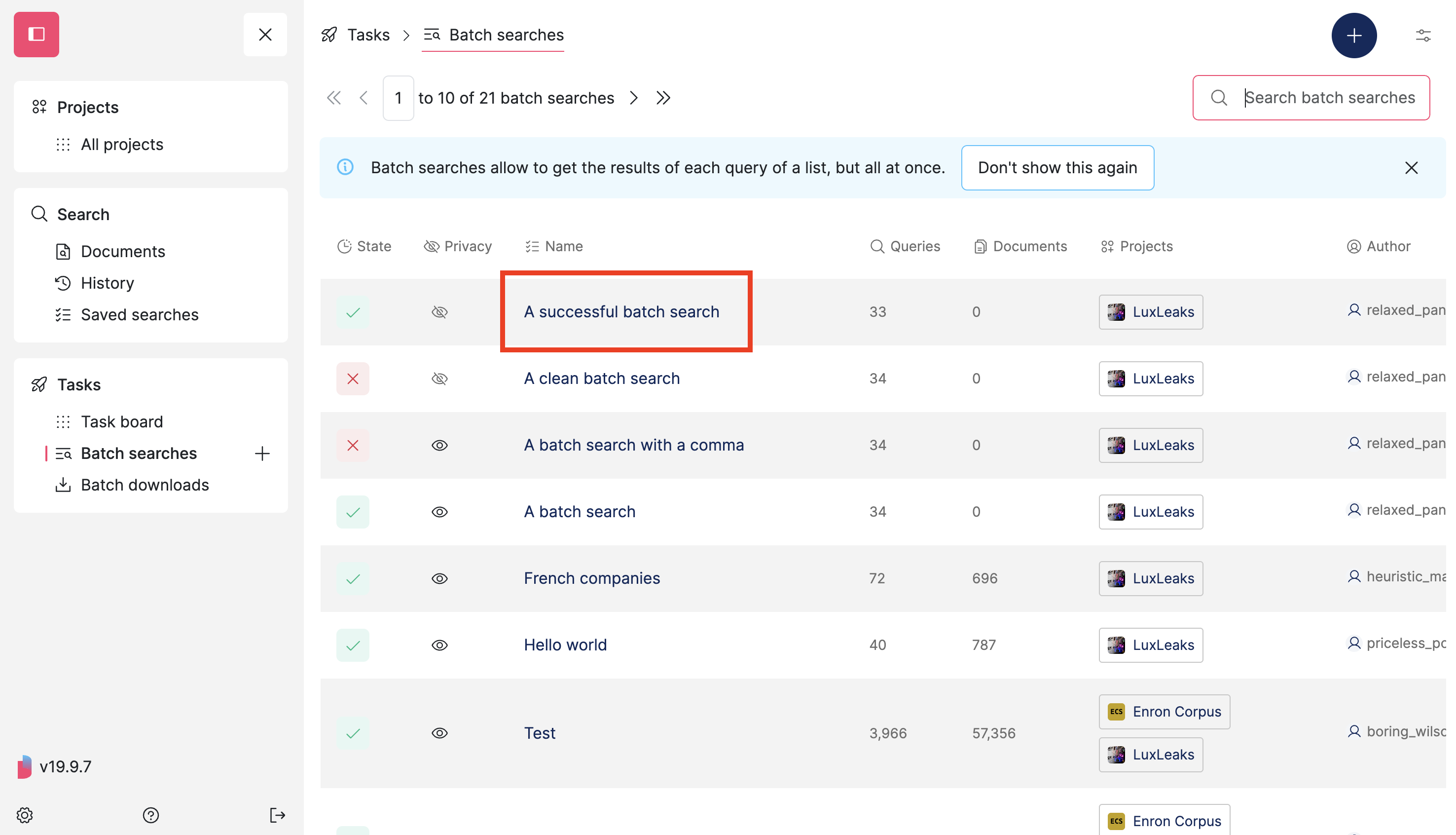The width and height of the screenshot is (1456, 835).
Task: Switch to the Task board section
Action: click(x=121, y=421)
